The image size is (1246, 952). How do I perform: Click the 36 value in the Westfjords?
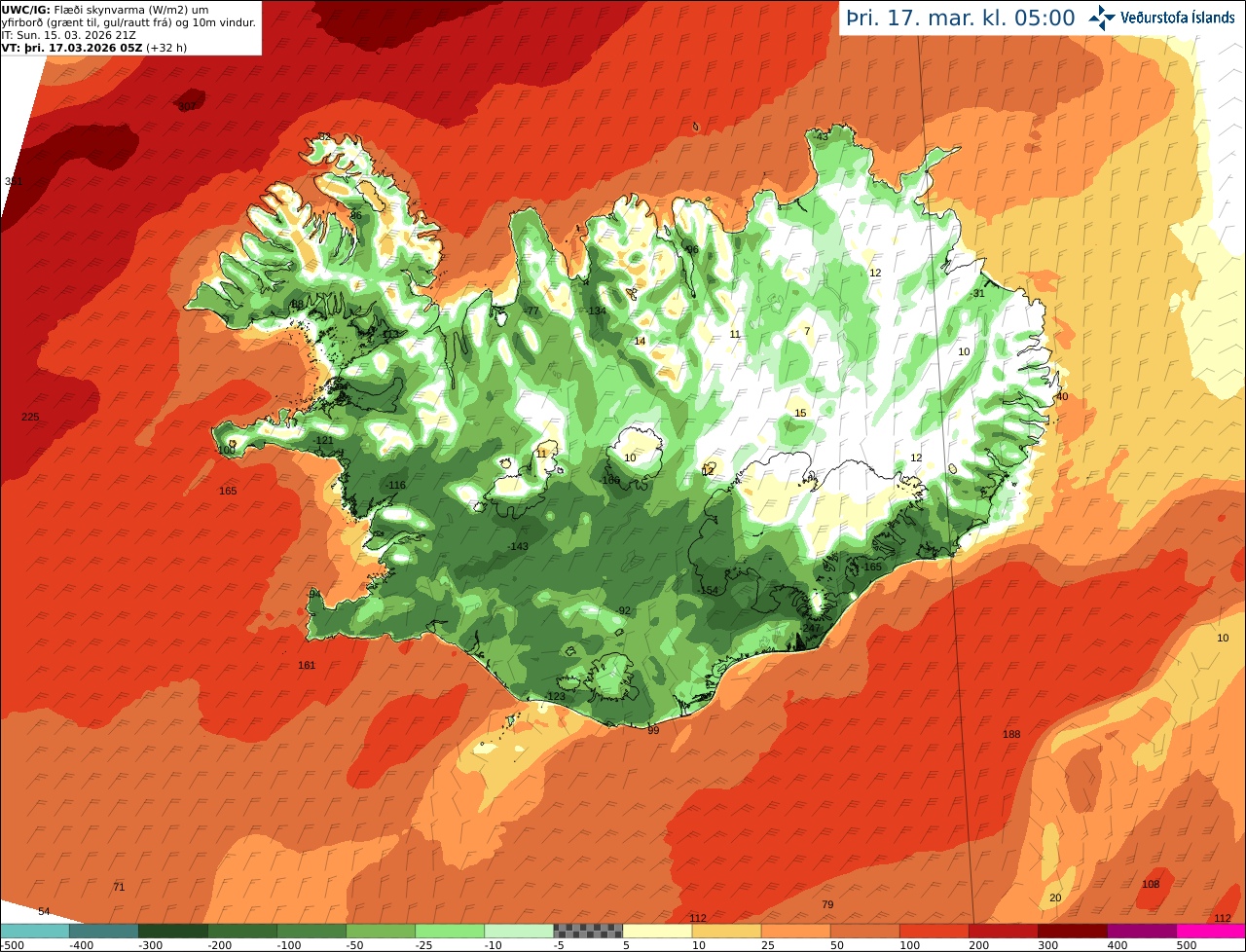click(355, 215)
